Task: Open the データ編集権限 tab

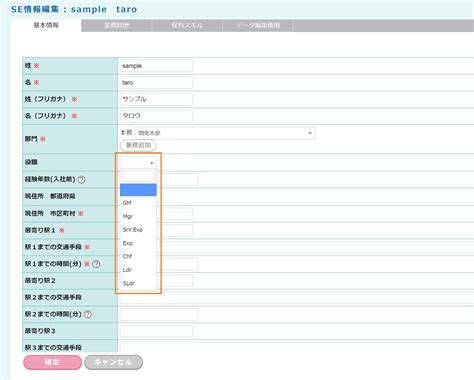Action: [258, 25]
